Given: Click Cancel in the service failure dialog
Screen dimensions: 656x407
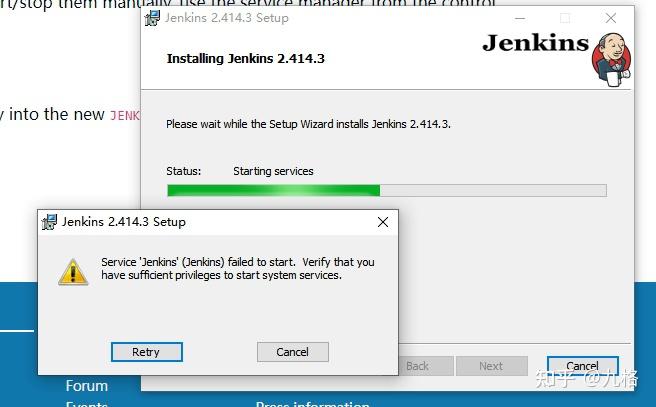Looking at the screenshot, I should click(x=292, y=352).
